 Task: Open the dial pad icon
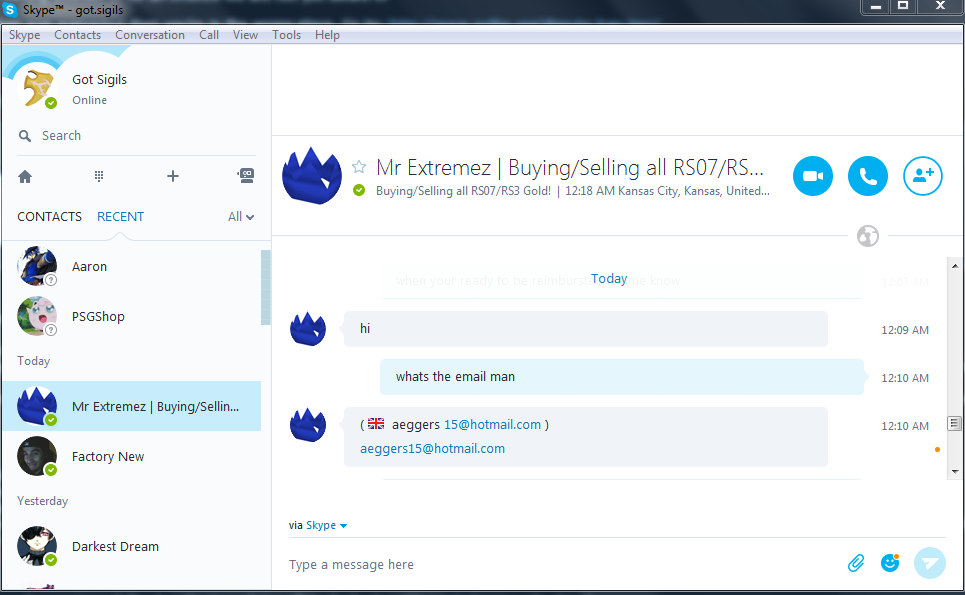tap(98, 177)
